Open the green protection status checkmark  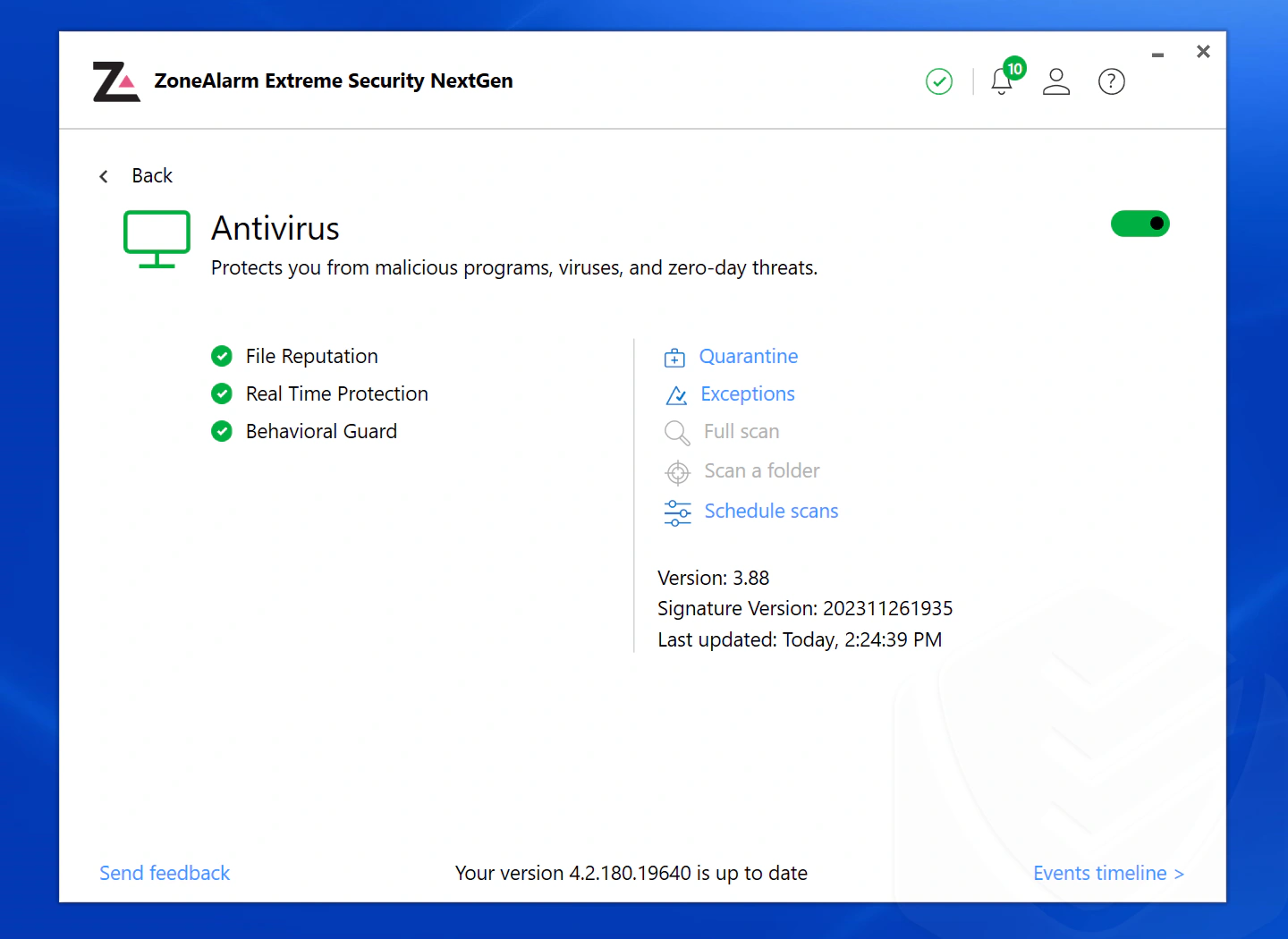click(x=939, y=81)
